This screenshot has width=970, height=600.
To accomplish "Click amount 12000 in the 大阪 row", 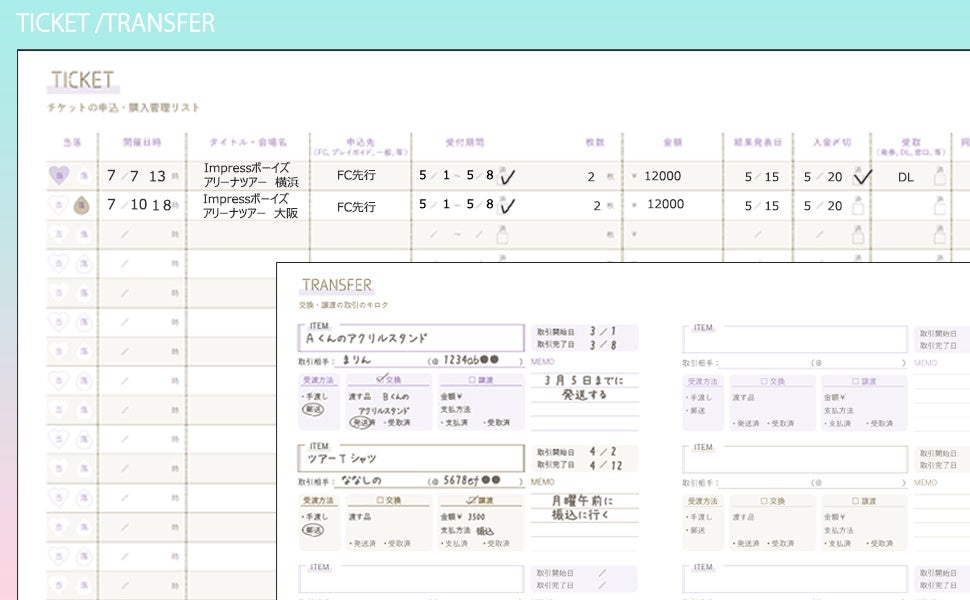I will pyautogui.click(x=666, y=204).
